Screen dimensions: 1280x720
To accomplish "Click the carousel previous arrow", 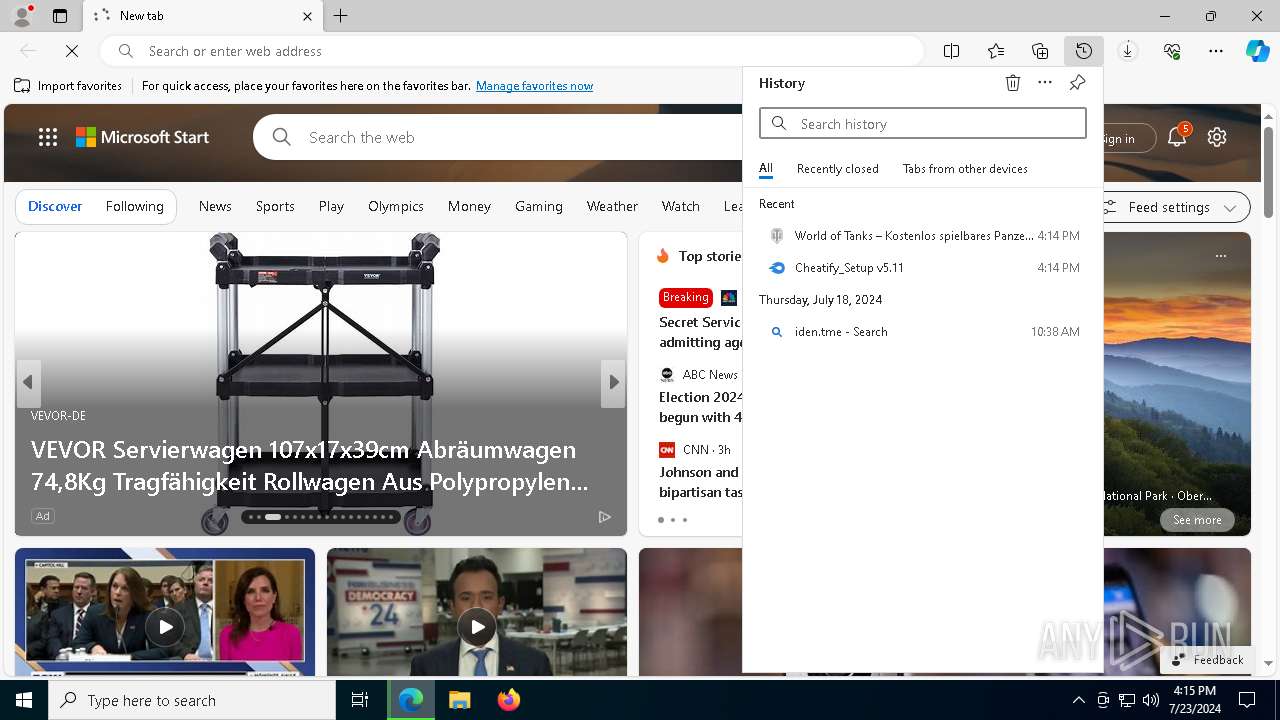I will point(28,382).
